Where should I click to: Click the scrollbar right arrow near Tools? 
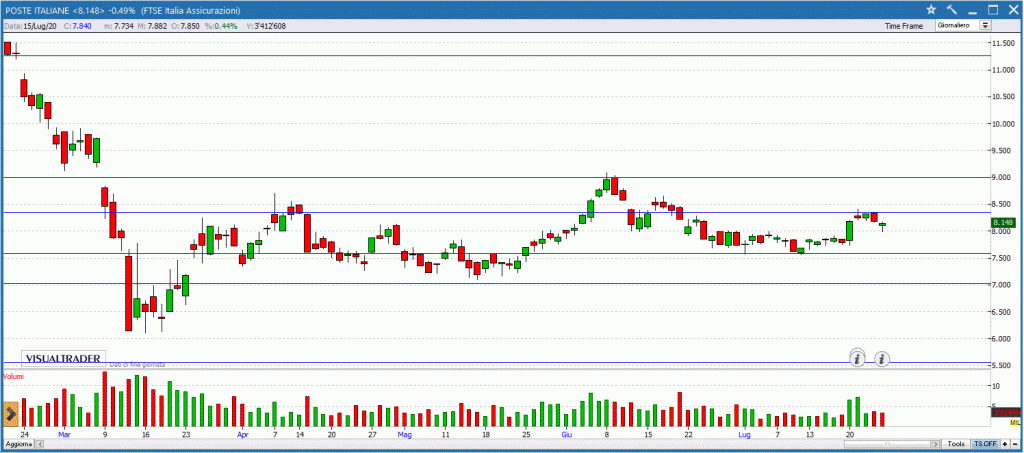tap(936, 444)
